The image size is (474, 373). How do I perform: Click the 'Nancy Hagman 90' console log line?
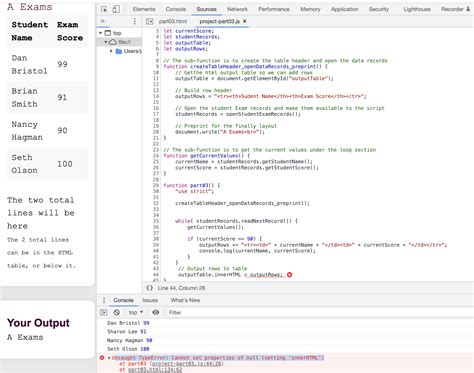tap(129, 340)
